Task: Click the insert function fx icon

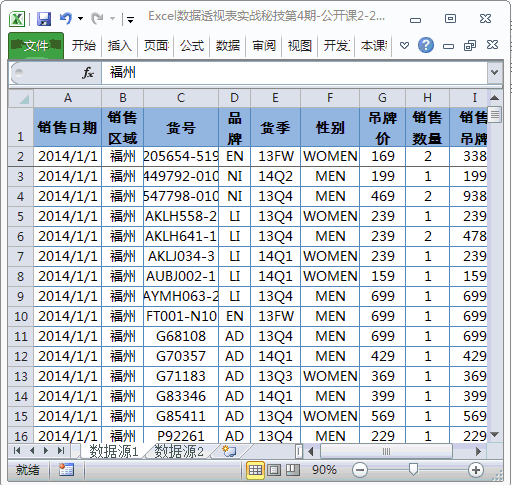Action: [x=88, y=73]
